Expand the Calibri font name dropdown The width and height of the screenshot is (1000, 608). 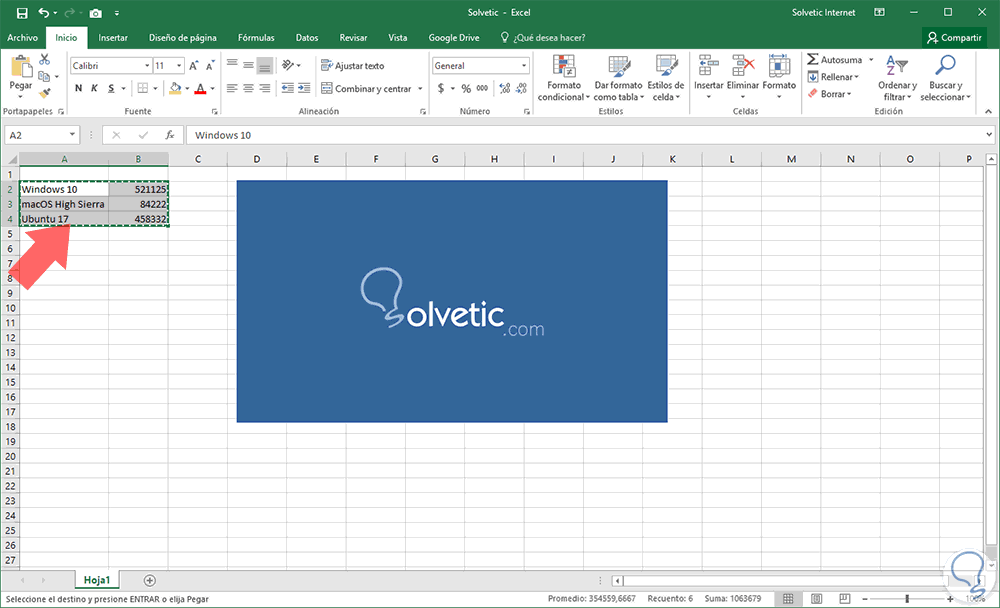[147, 66]
